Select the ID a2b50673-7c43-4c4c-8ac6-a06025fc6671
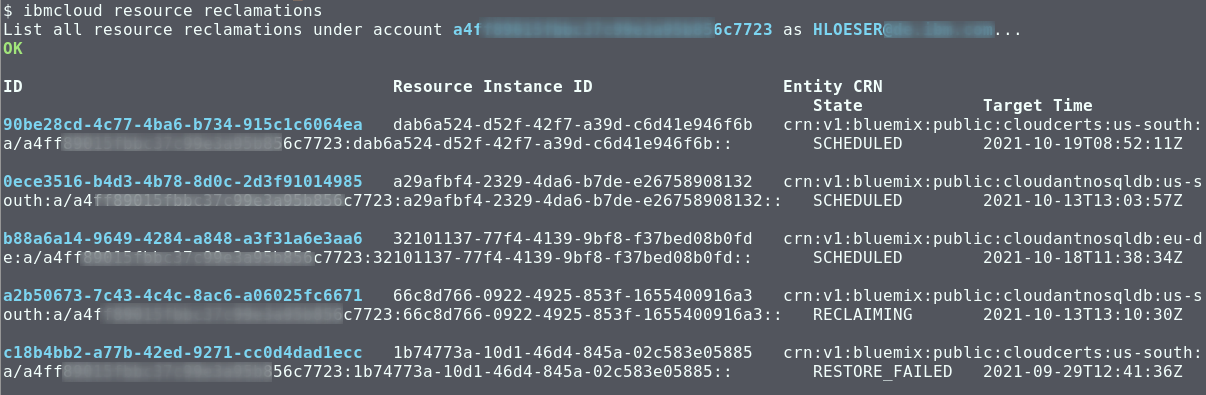This screenshot has width=1206, height=395. coord(183,296)
